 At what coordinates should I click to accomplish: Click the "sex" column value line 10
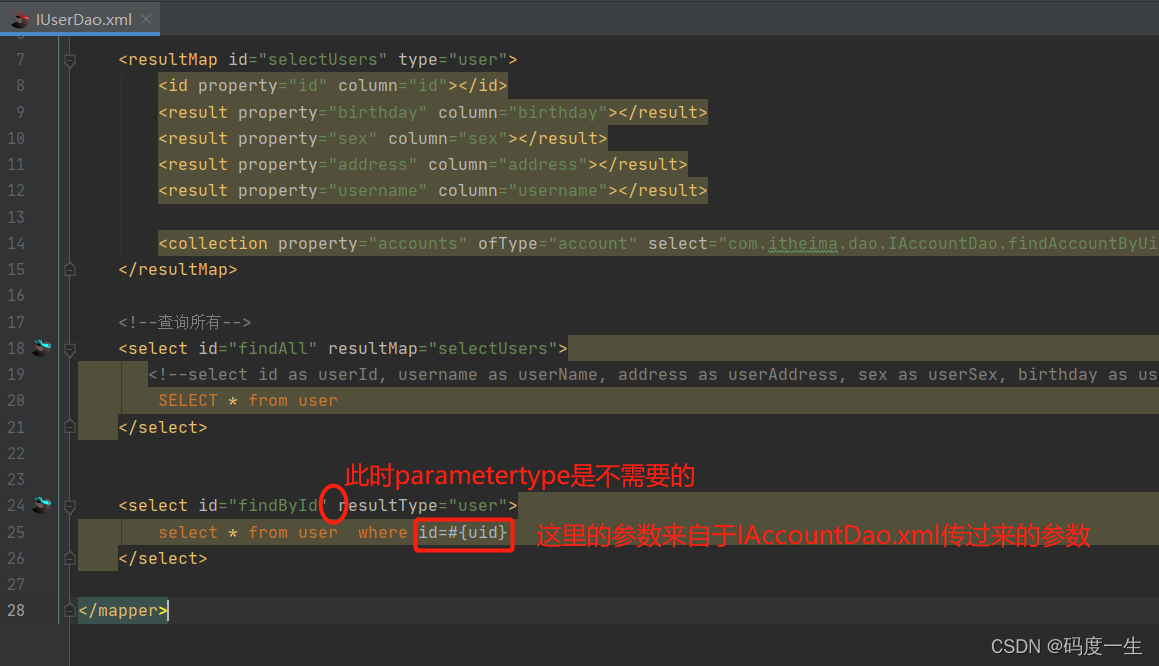pos(483,138)
